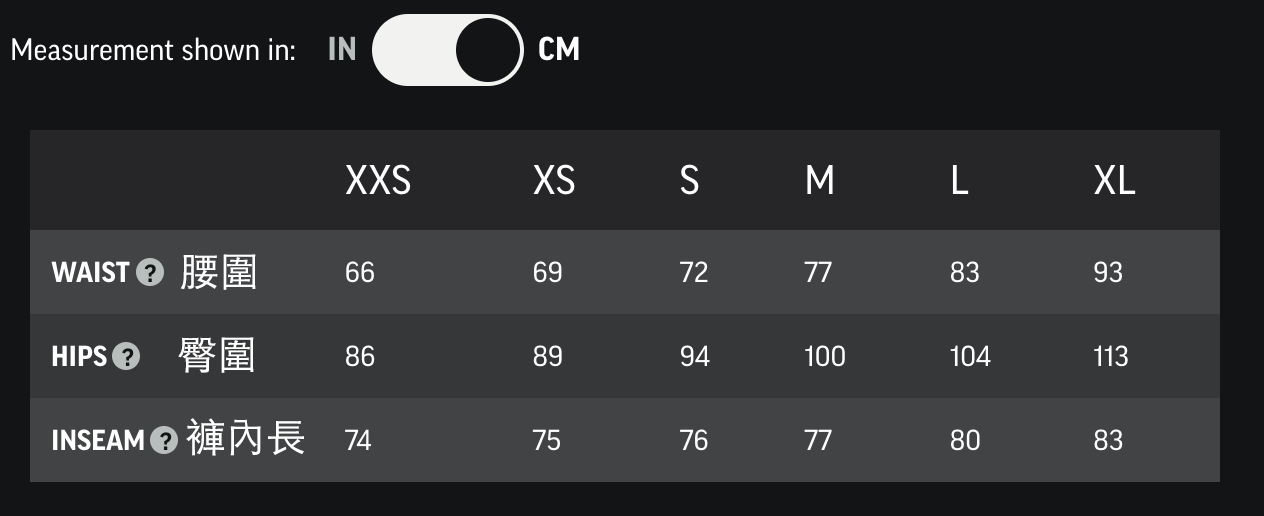The width and height of the screenshot is (1264, 516).
Task: Select the S size column header
Action: [689, 181]
